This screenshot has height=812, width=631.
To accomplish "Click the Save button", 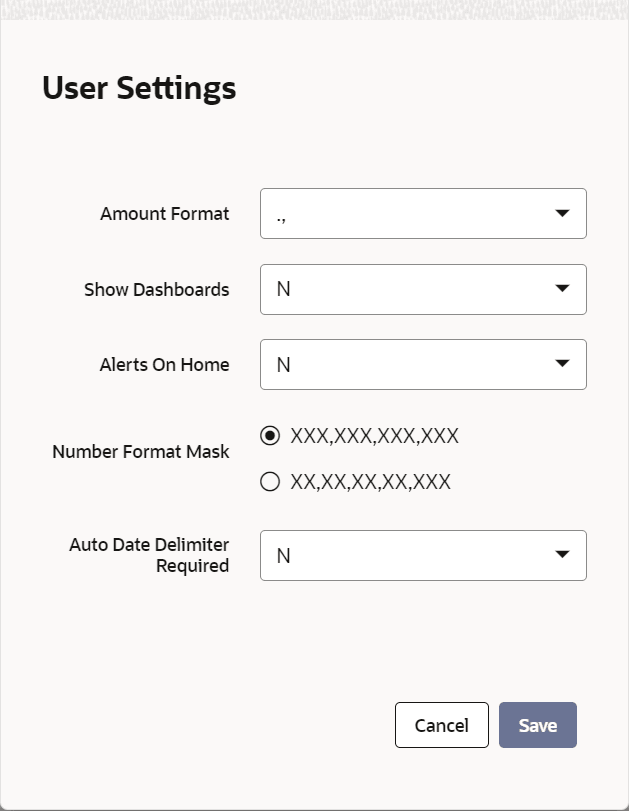I will [x=538, y=725].
